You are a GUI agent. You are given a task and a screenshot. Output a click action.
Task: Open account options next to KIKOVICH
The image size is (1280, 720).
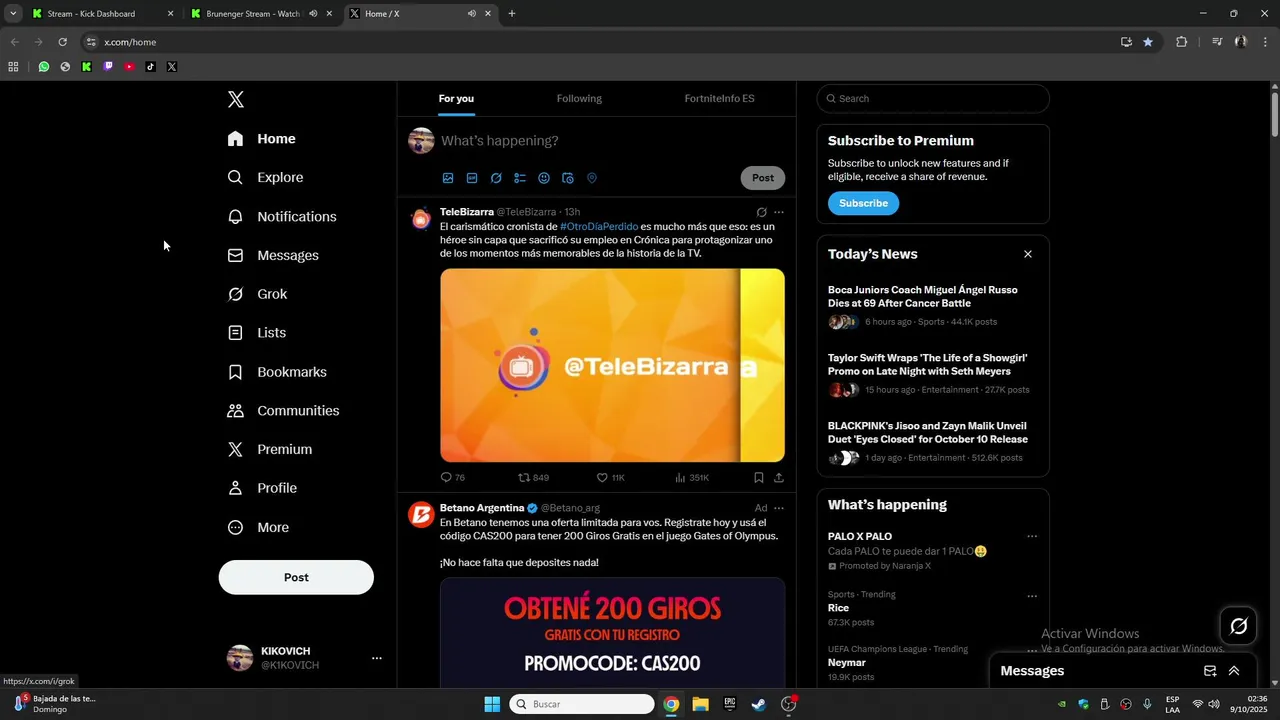(377, 658)
